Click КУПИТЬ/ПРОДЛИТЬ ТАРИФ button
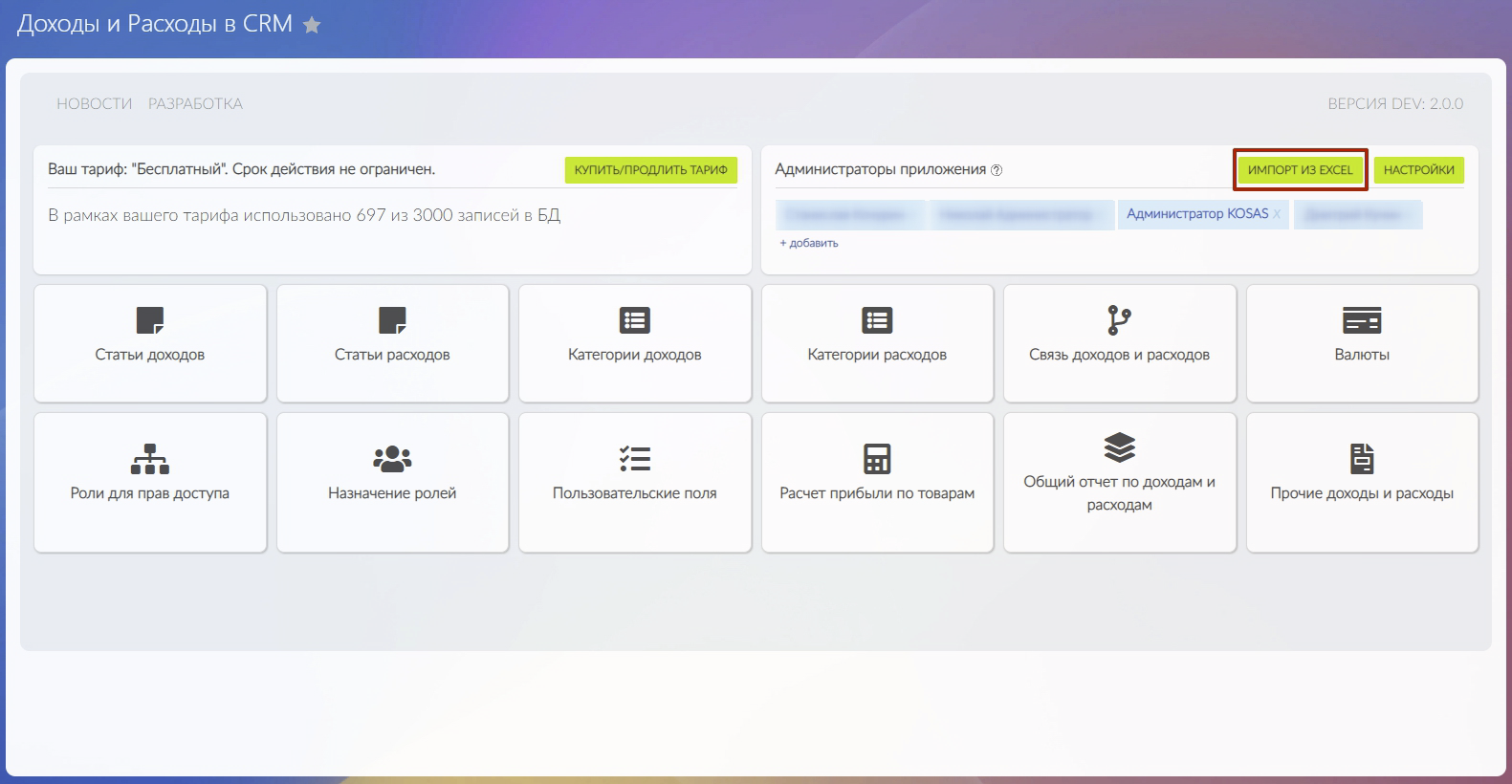Viewport: 1512px width, 784px height. (651, 170)
